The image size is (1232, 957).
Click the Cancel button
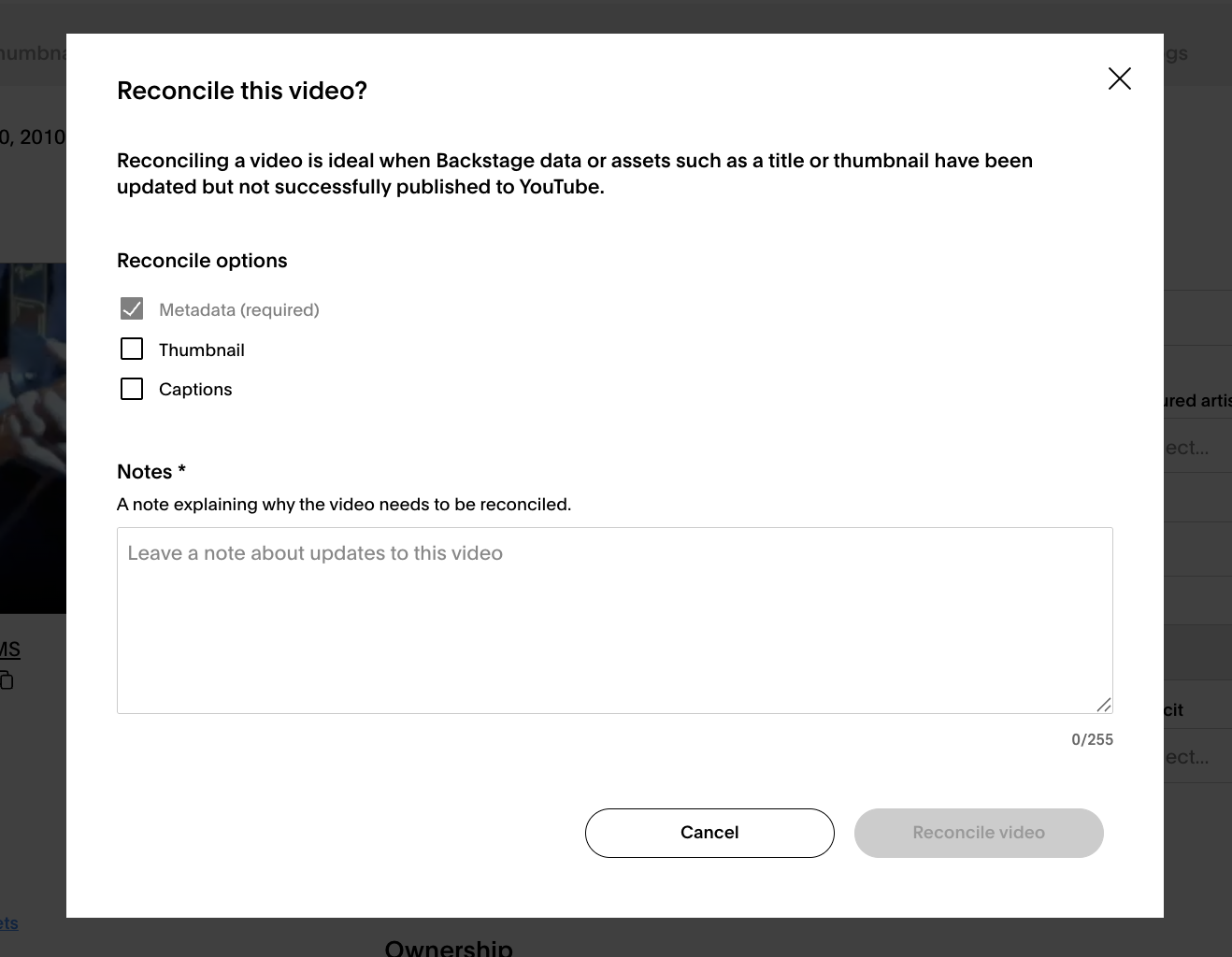(709, 833)
